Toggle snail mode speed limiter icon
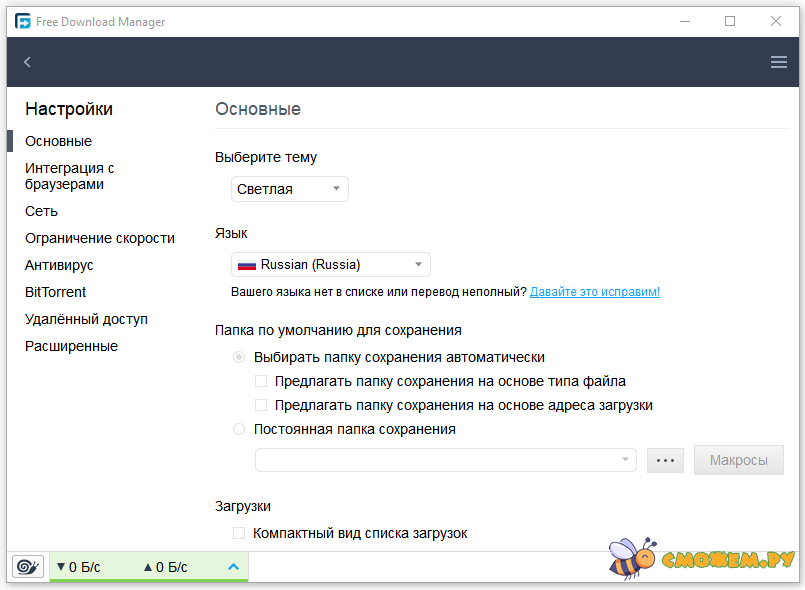Image resolution: width=805 pixels, height=590 pixels. 27,567
